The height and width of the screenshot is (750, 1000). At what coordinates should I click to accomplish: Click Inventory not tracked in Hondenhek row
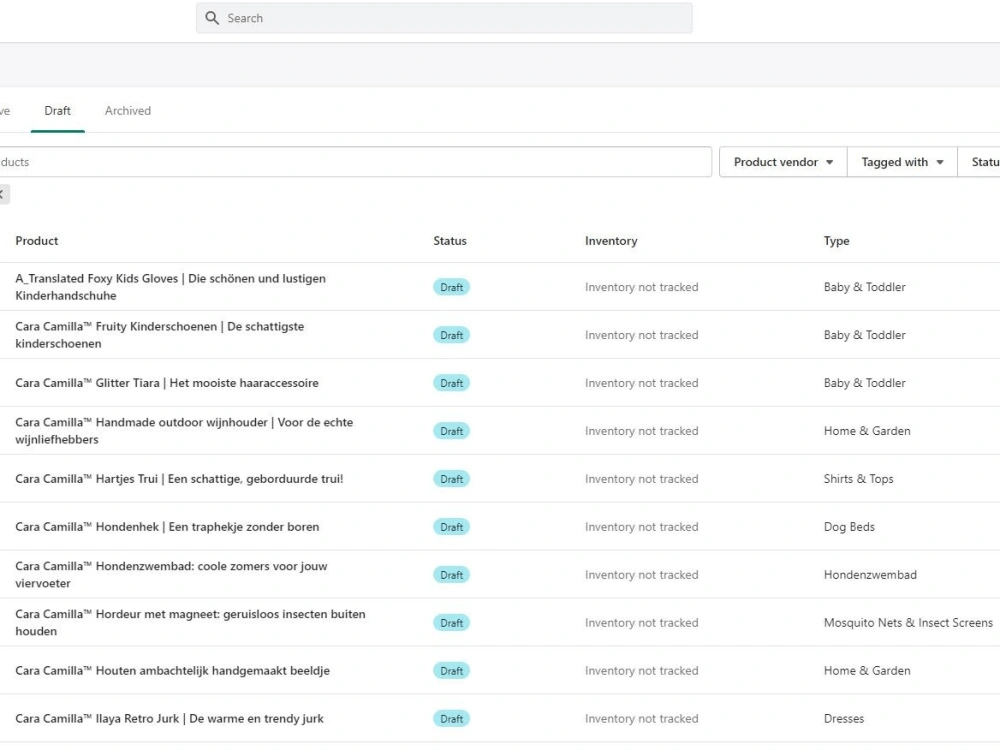click(642, 527)
